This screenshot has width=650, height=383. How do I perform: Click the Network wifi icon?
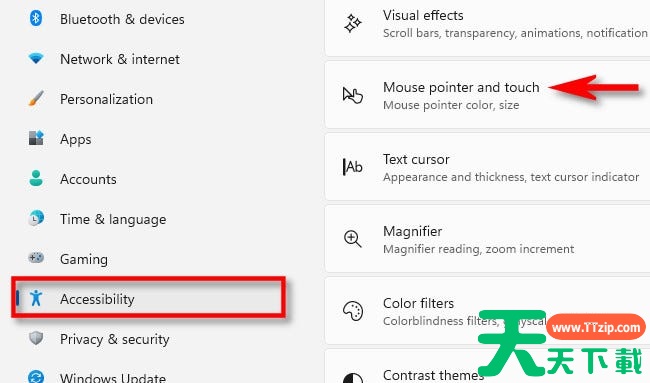[36, 58]
